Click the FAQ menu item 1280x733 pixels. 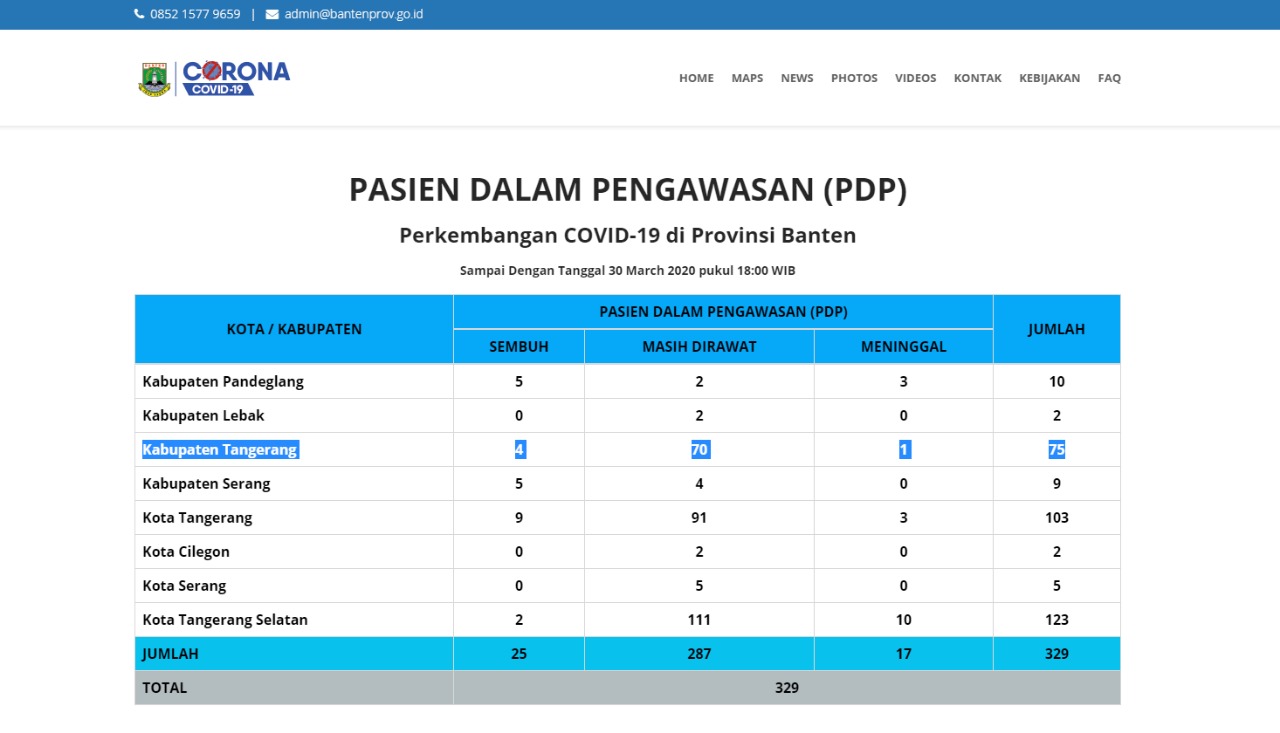click(x=1109, y=78)
